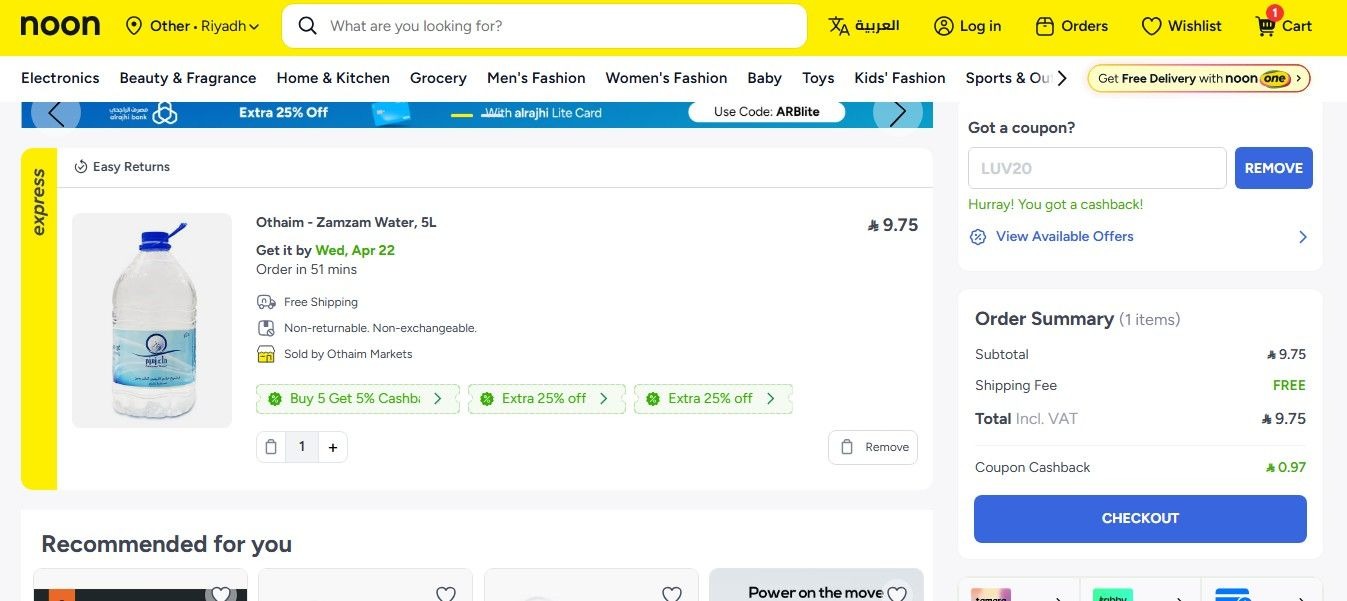Go to next promo banner slide
Image resolution: width=1347 pixels, height=601 pixels.
click(898, 114)
